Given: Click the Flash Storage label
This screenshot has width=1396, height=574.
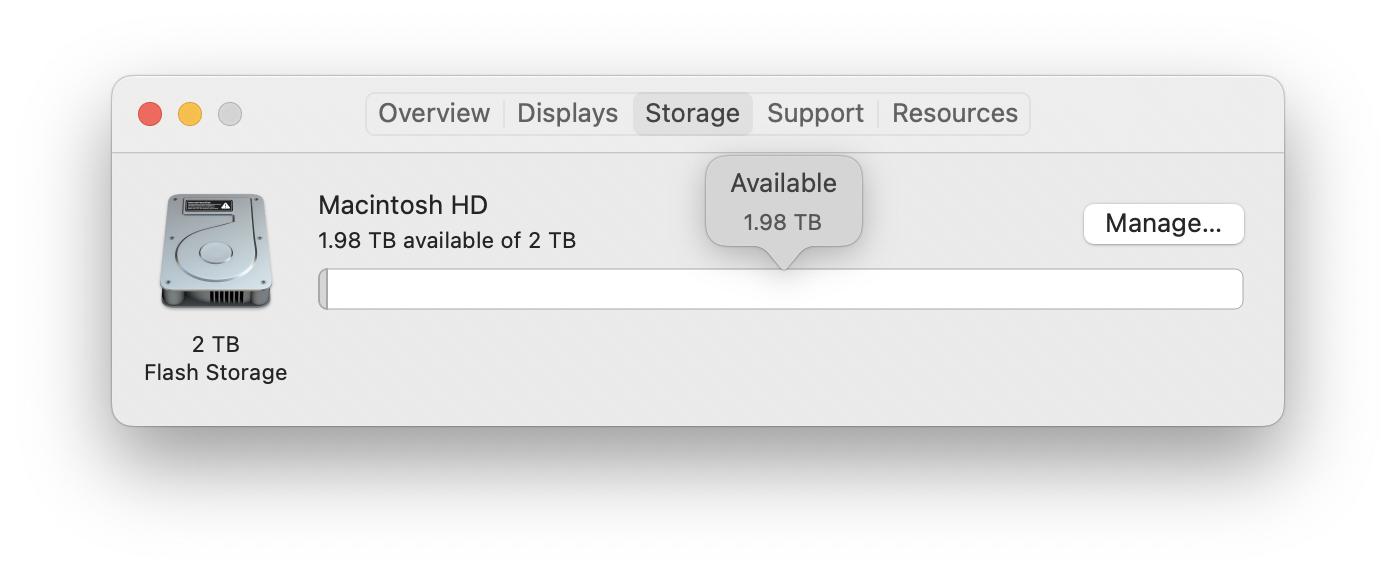Looking at the screenshot, I should tap(216, 372).
